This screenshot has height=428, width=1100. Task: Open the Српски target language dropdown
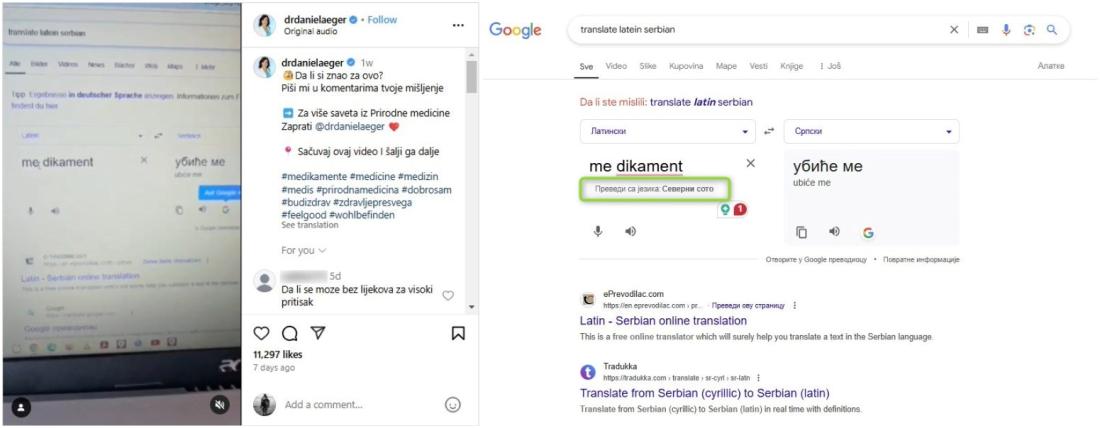[871, 131]
